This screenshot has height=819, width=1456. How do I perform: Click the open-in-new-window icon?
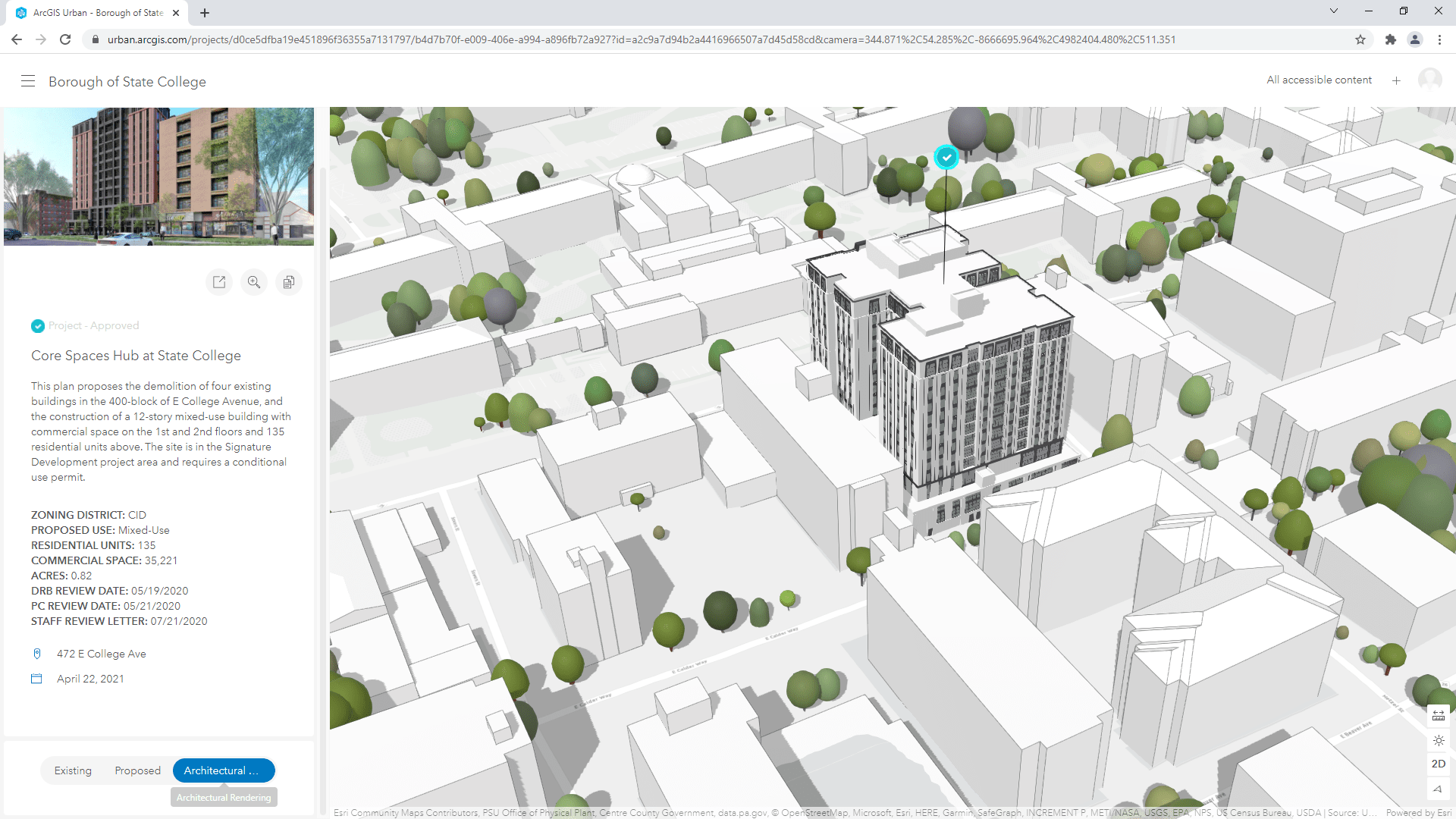219,282
